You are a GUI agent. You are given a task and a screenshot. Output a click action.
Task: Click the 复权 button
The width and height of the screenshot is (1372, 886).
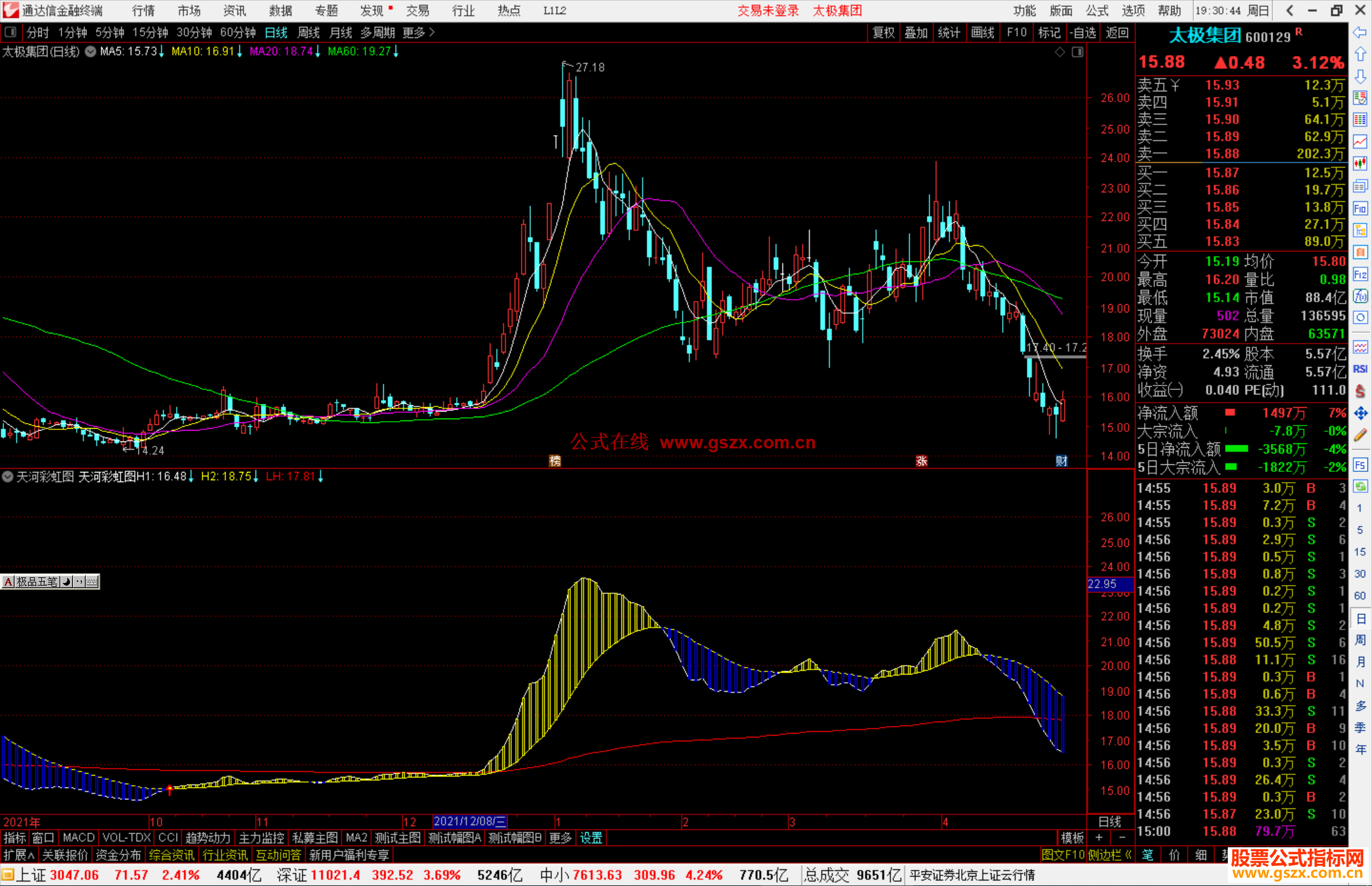(x=884, y=32)
